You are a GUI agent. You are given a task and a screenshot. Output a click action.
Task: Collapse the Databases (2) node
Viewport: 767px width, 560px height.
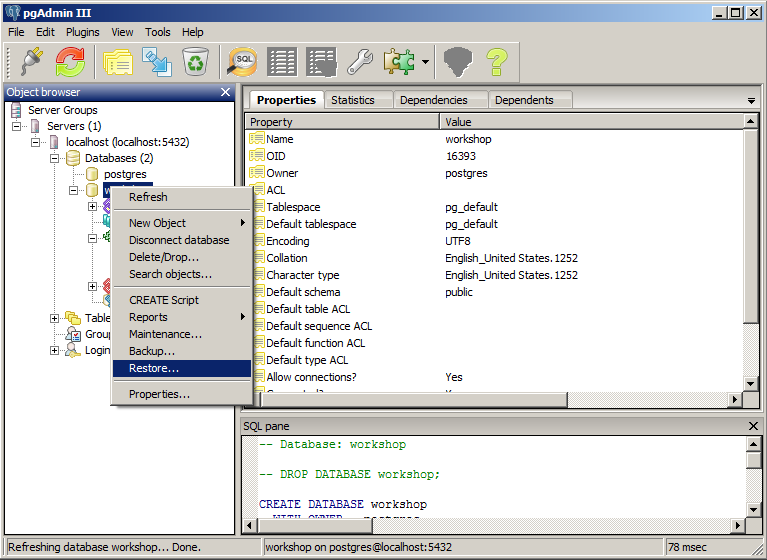[x=54, y=158]
